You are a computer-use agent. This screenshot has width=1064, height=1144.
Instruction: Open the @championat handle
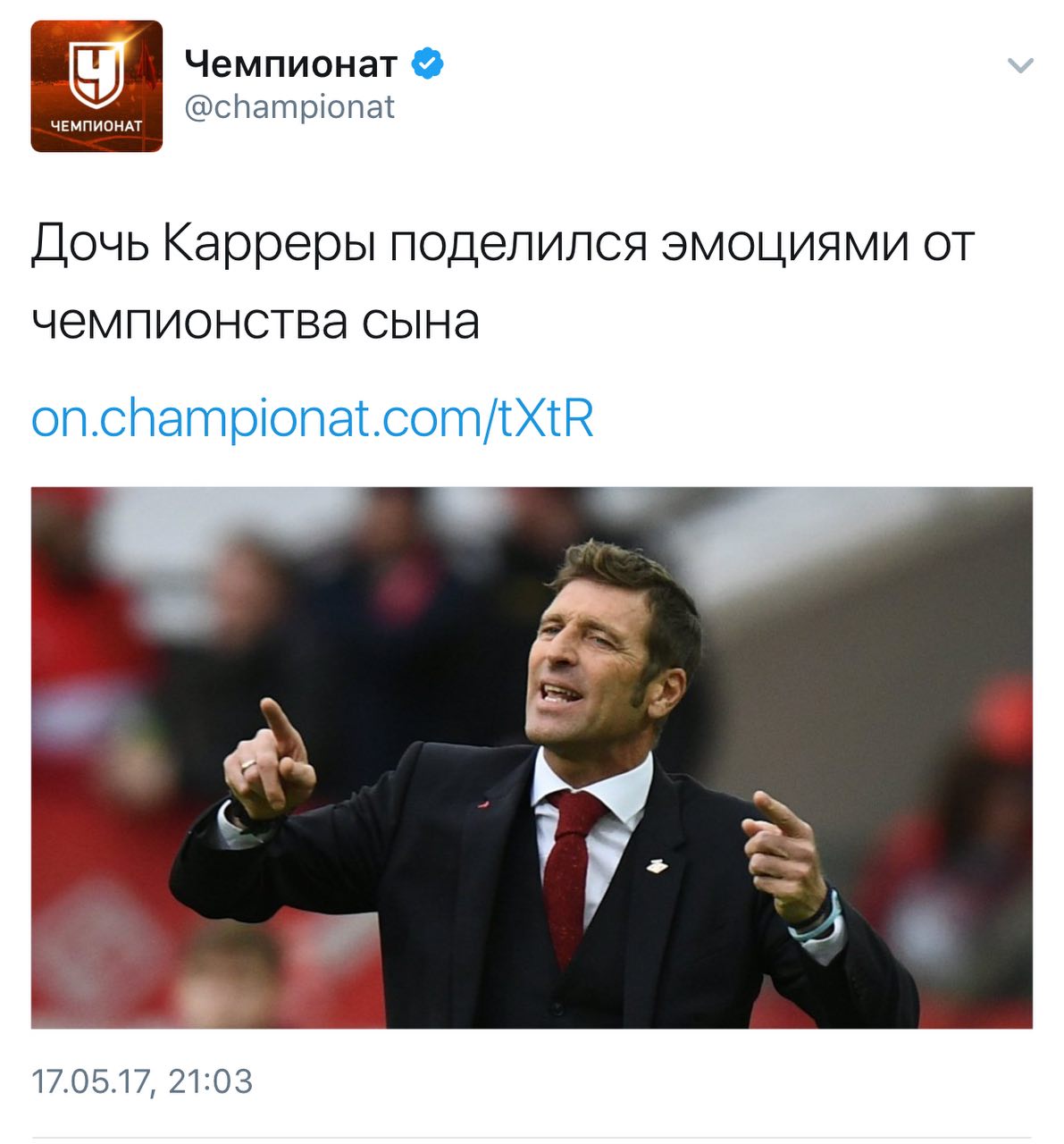click(289, 107)
